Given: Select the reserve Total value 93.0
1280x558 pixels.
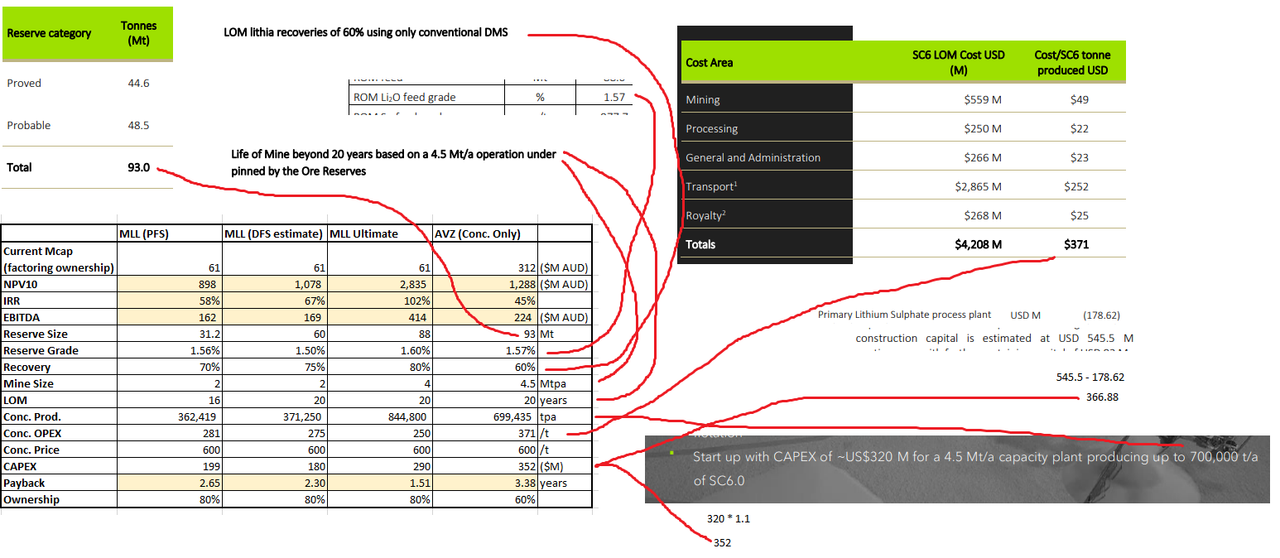Looking at the screenshot, I should (x=138, y=167).
